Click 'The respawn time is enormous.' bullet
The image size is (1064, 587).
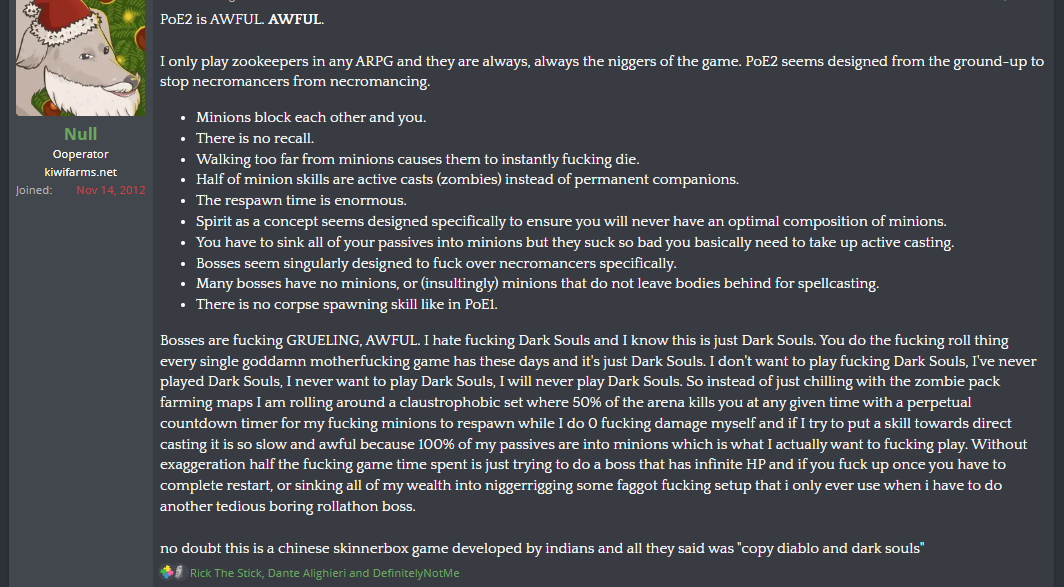[301, 200]
